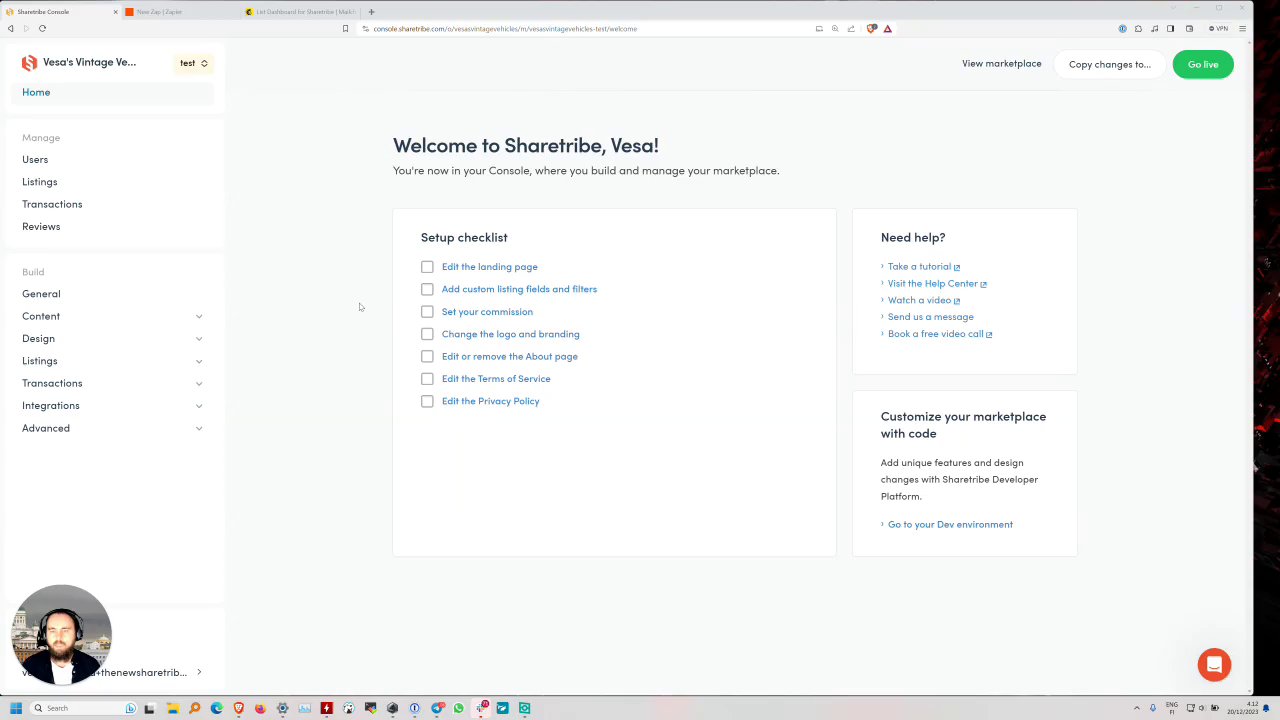Open the 1Password extension icon
The height and width of the screenshot is (720, 1280).
tap(1122, 28)
